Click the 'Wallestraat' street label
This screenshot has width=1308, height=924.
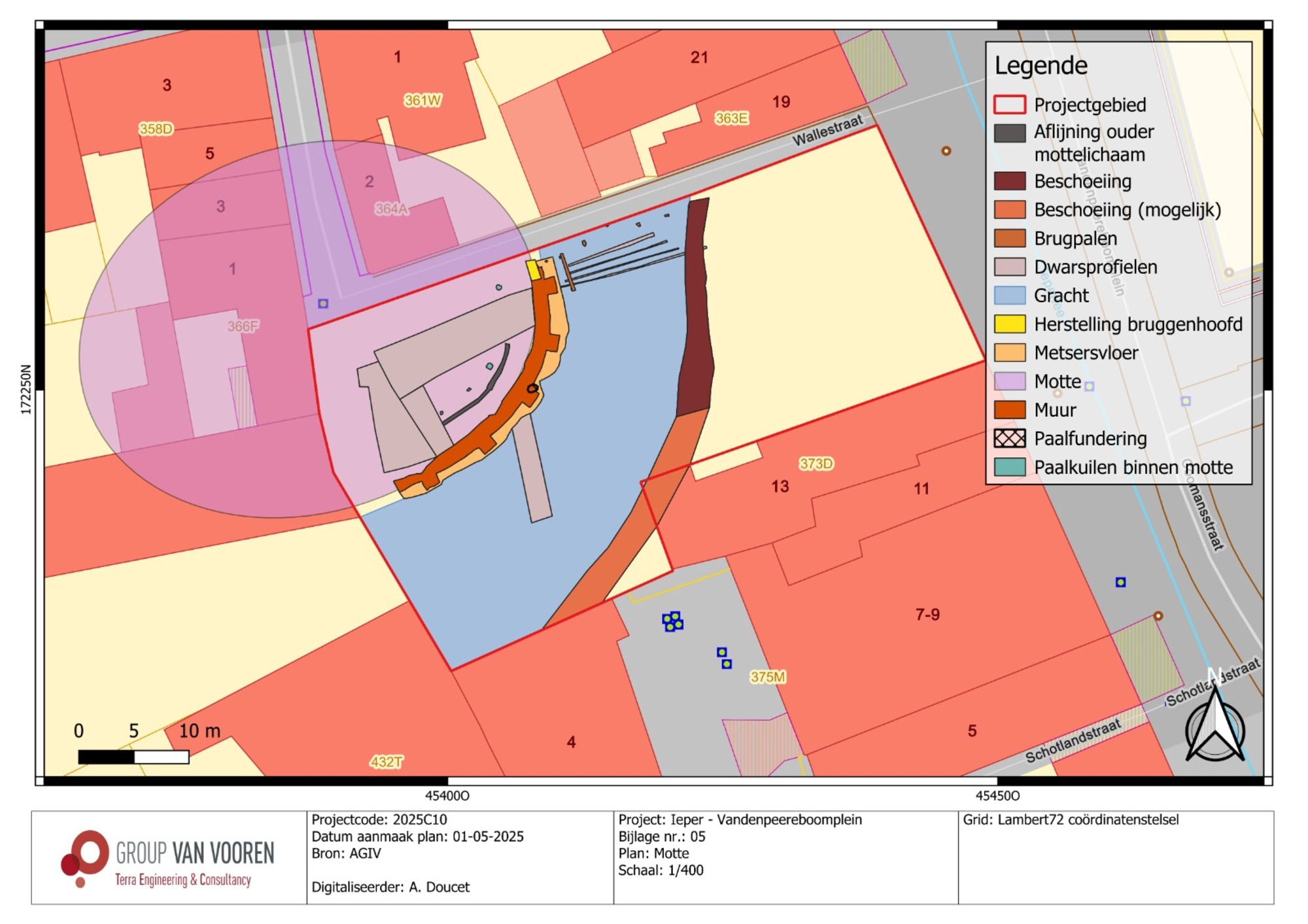pos(827,130)
